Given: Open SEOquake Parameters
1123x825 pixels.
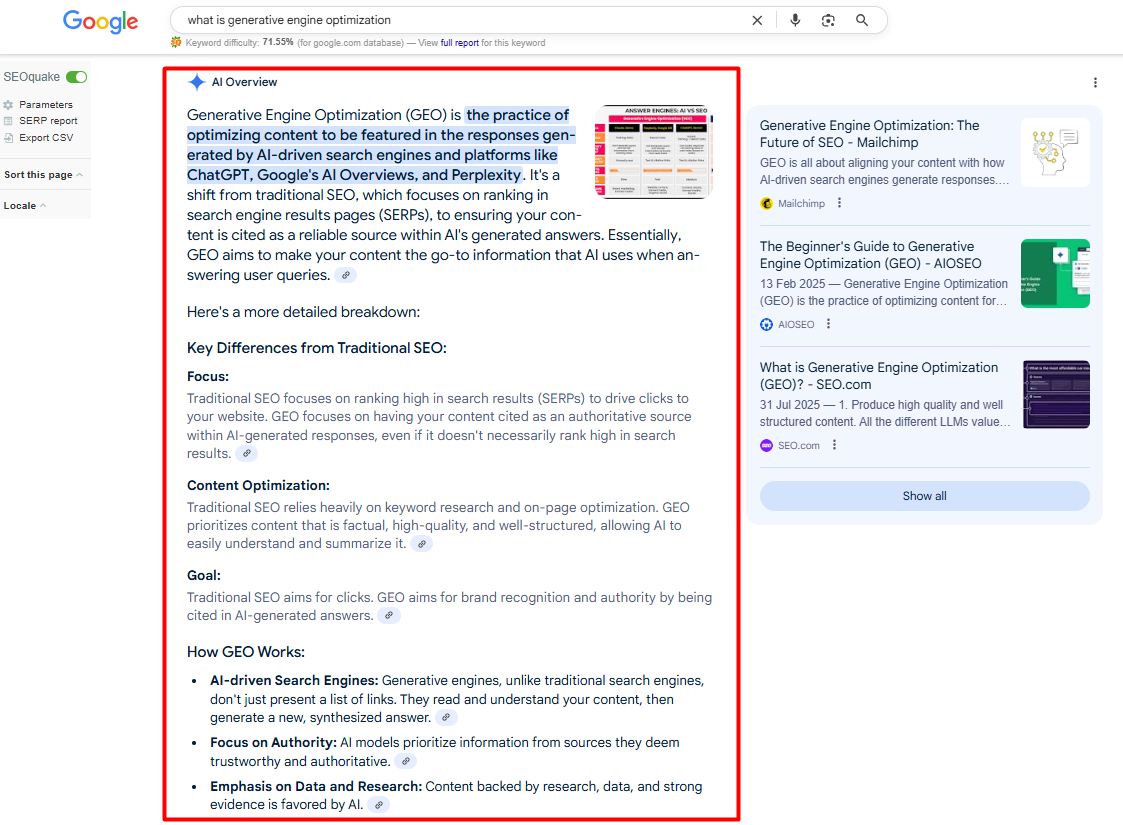Looking at the screenshot, I should tap(45, 105).
